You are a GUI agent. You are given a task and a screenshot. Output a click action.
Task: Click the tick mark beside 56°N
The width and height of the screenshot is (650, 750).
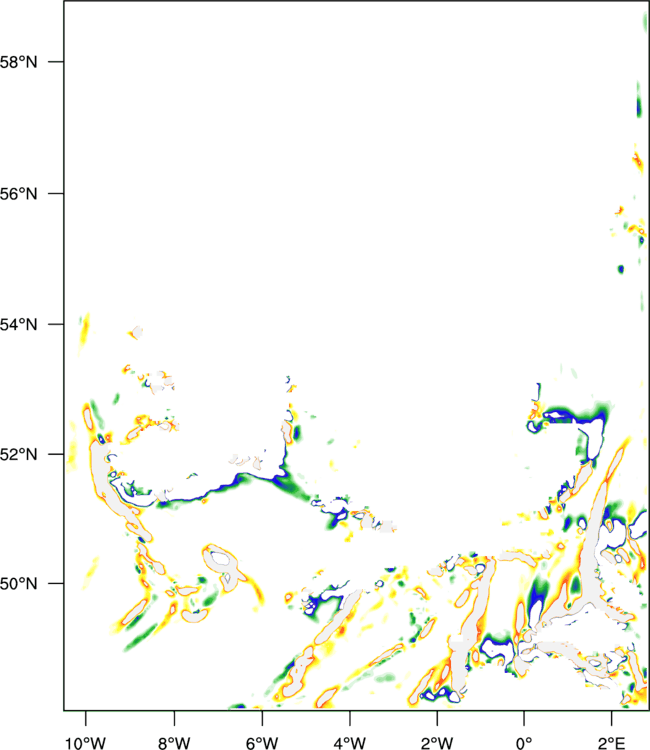tap(56, 193)
